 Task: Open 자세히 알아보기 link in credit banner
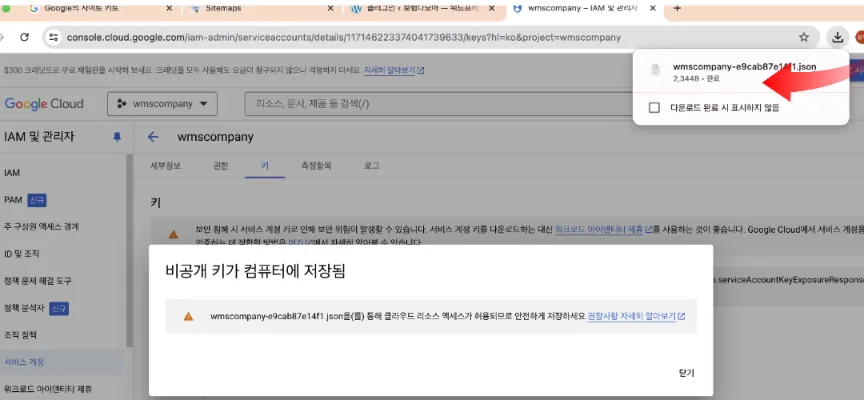click(394, 71)
